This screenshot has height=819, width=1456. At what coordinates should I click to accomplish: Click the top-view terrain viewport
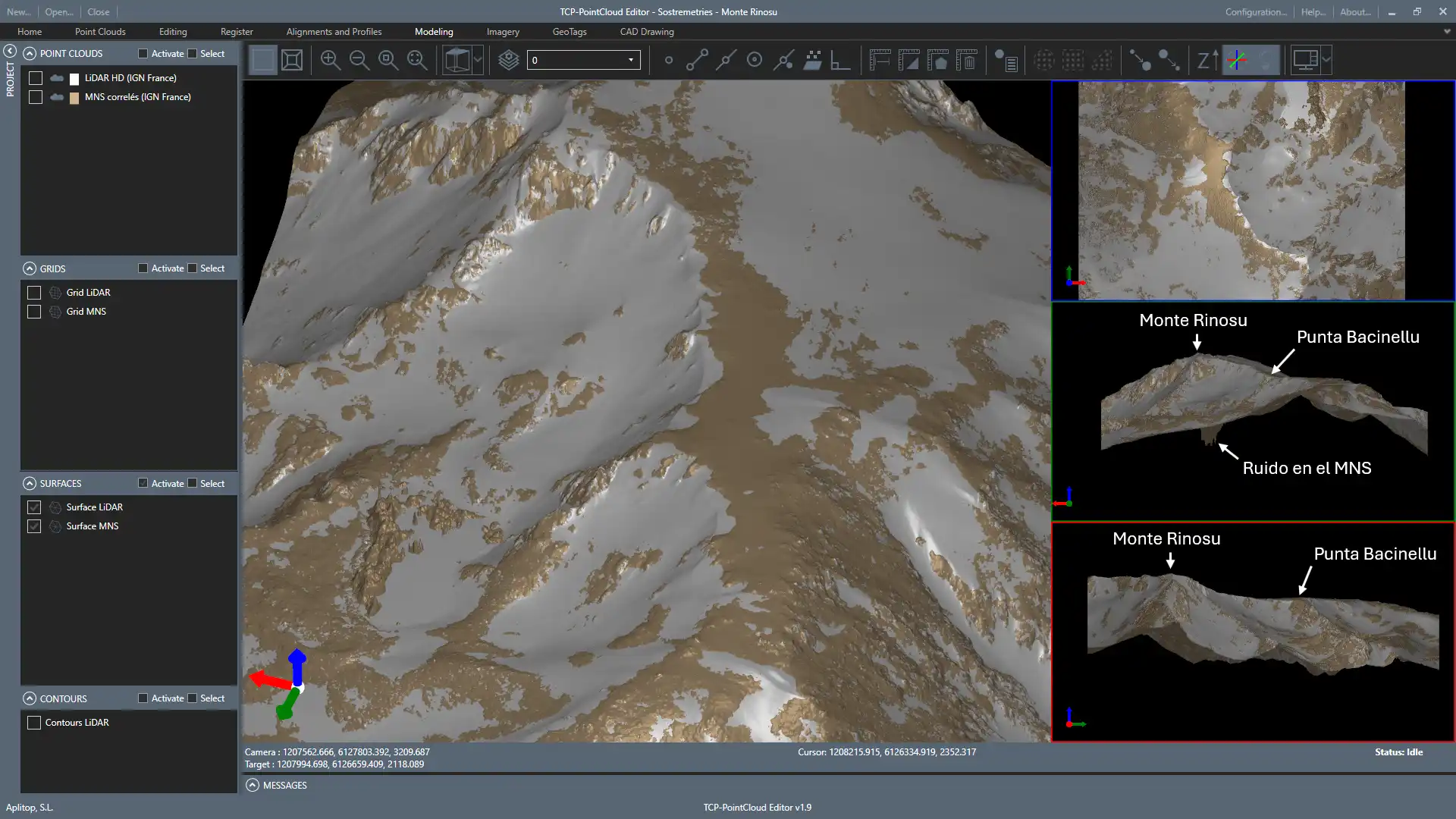pyautogui.click(x=1253, y=190)
